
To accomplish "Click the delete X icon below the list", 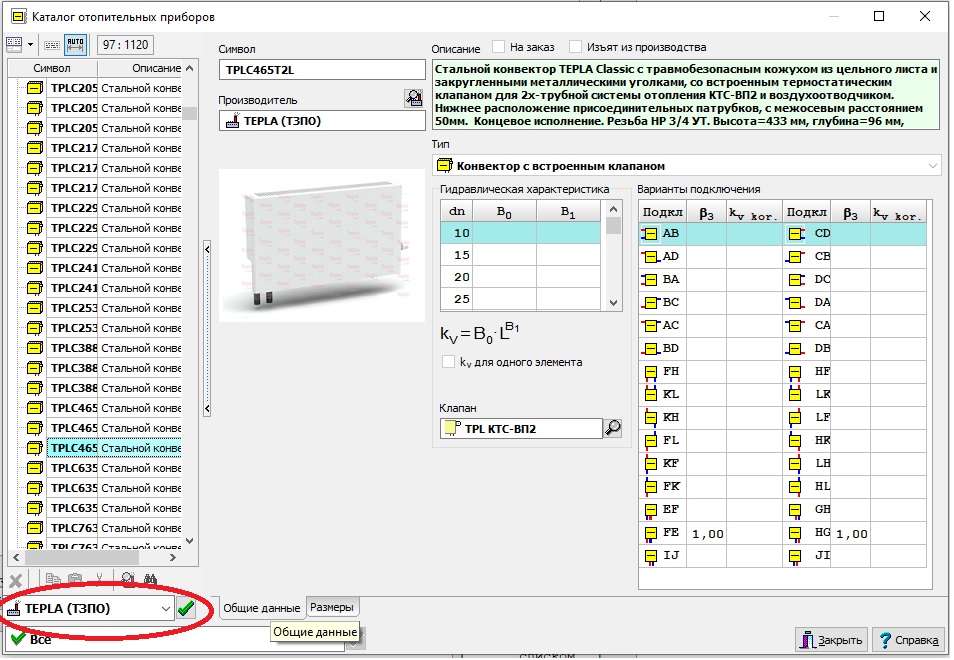I will point(16,580).
